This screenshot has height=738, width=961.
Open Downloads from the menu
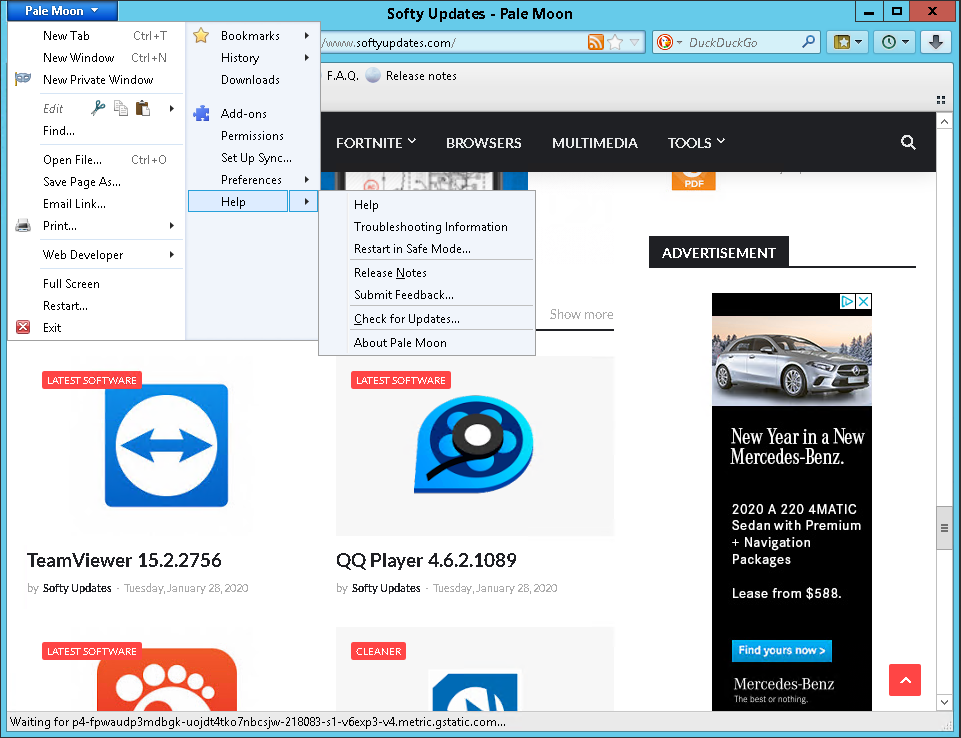pos(254,80)
